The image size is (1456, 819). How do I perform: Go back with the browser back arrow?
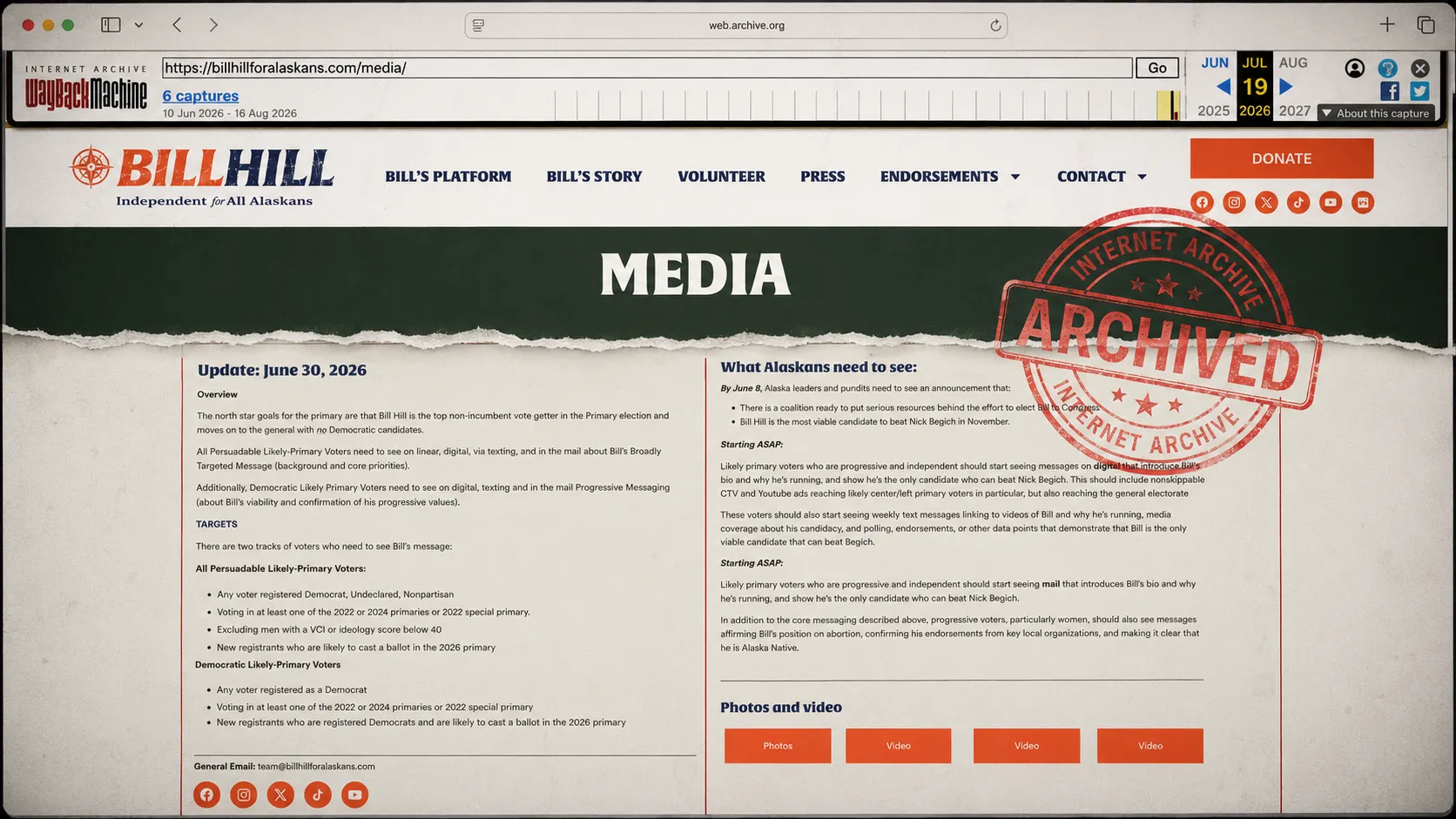[177, 25]
